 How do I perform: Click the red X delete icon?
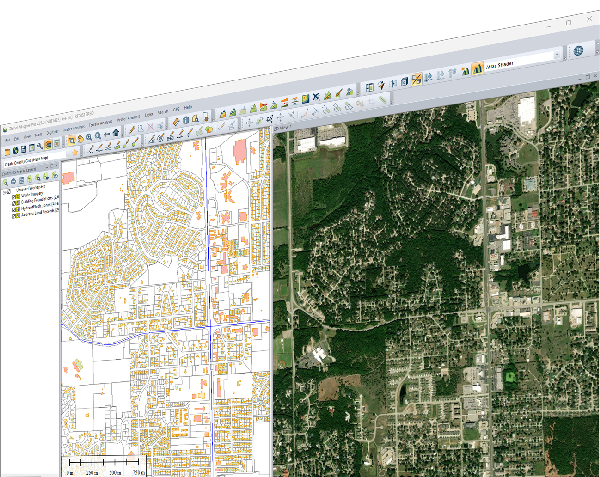[150, 127]
